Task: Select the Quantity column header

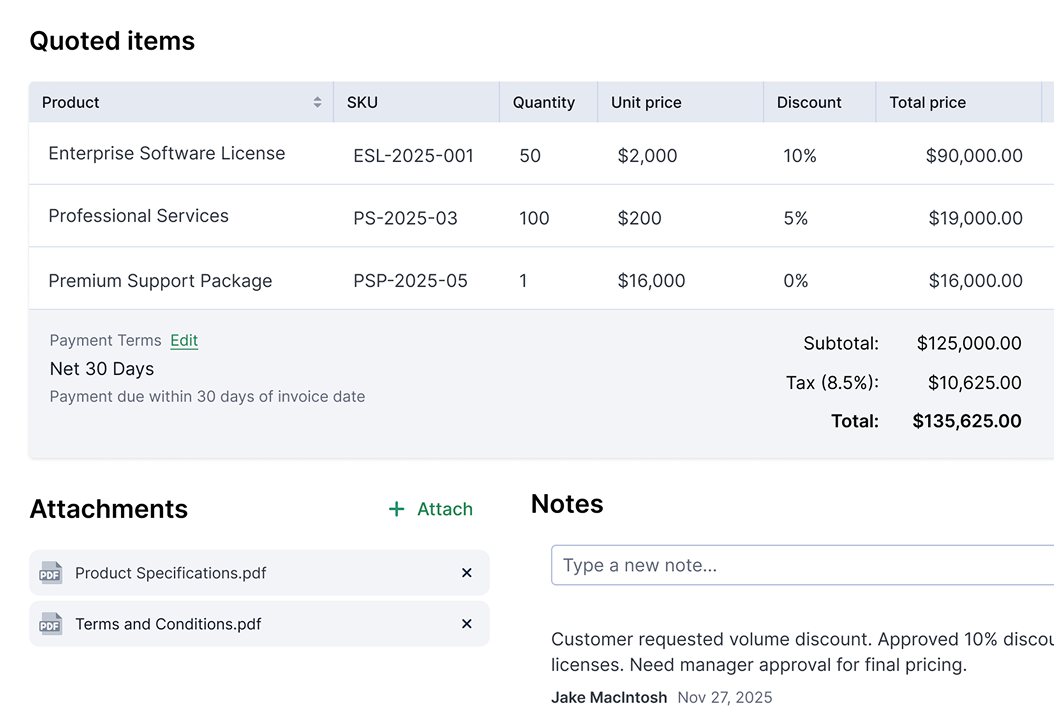Action: point(543,102)
